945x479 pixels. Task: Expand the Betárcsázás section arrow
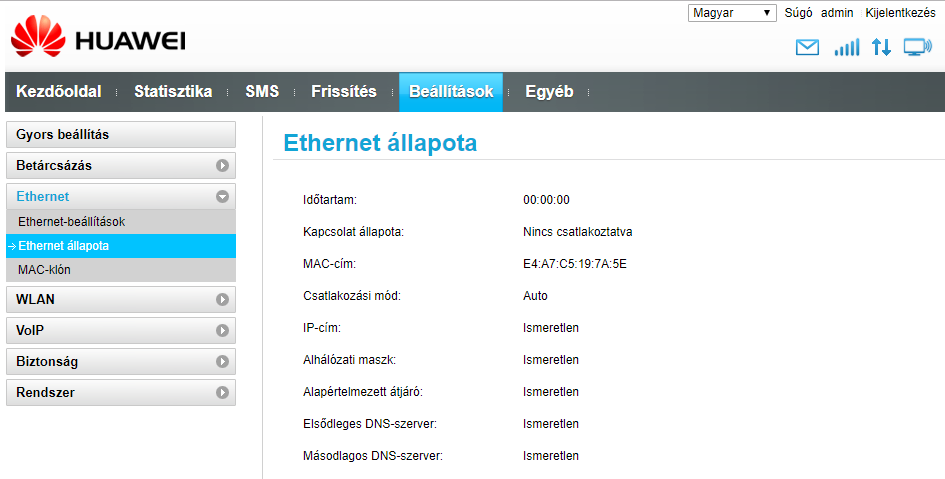tap(222, 165)
